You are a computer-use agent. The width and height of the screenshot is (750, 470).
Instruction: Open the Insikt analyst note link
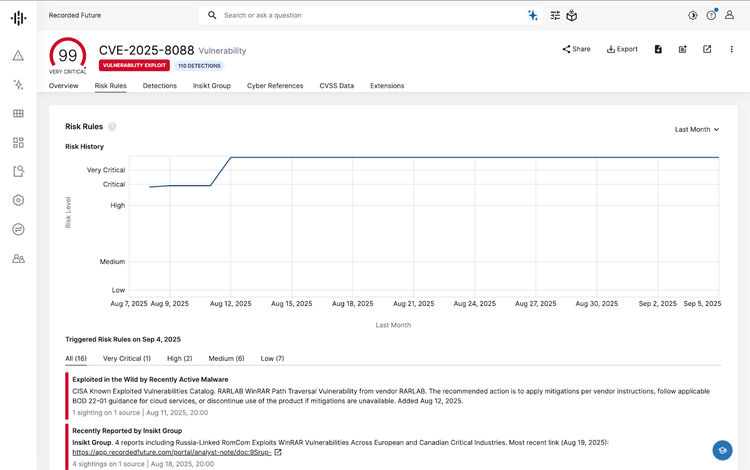(x=170, y=452)
